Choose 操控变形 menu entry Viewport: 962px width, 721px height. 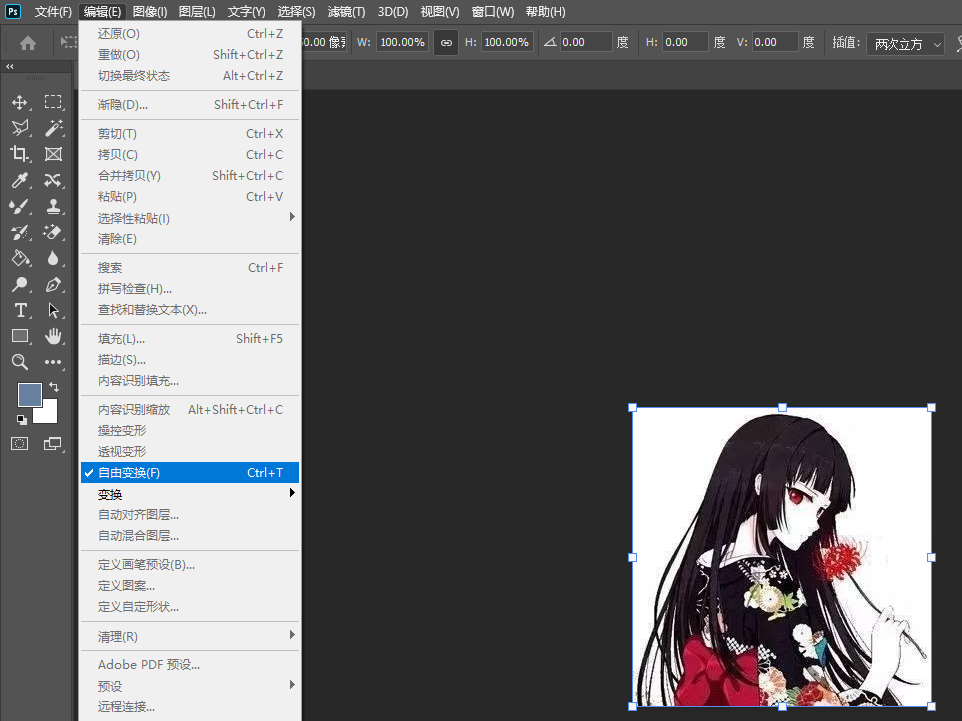[x=190, y=431]
